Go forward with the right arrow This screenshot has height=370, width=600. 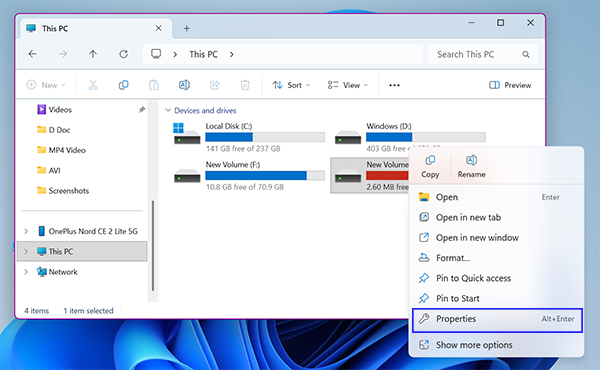[x=63, y=54]
